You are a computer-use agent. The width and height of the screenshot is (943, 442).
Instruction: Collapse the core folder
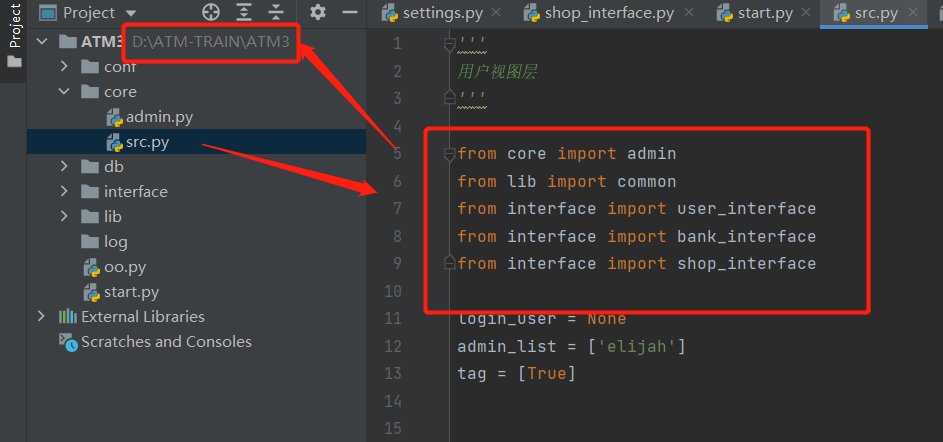coord(64,91)
